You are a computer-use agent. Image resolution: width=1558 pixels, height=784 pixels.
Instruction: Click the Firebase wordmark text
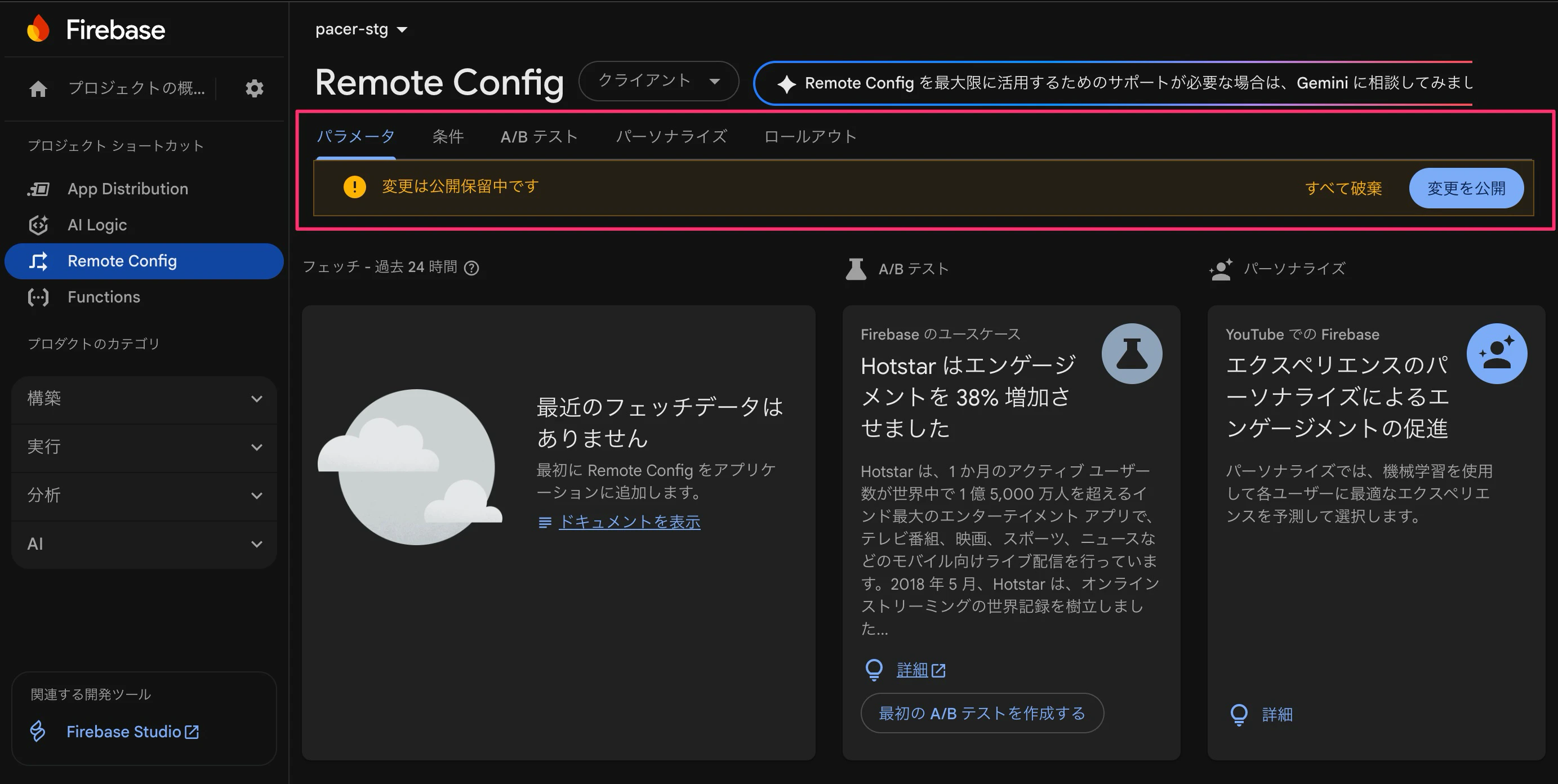(115, 30)
